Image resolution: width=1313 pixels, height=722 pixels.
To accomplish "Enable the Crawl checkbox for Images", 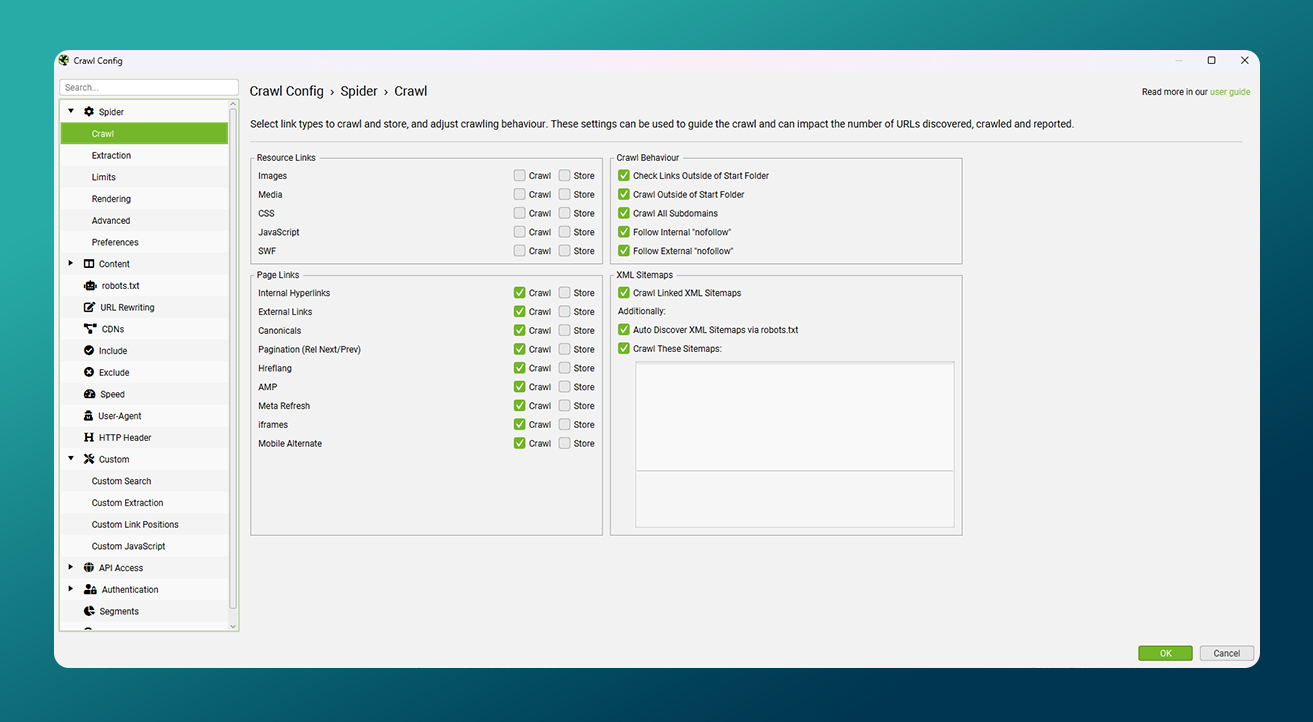I will pyautogui.click(x=520, y=176).
